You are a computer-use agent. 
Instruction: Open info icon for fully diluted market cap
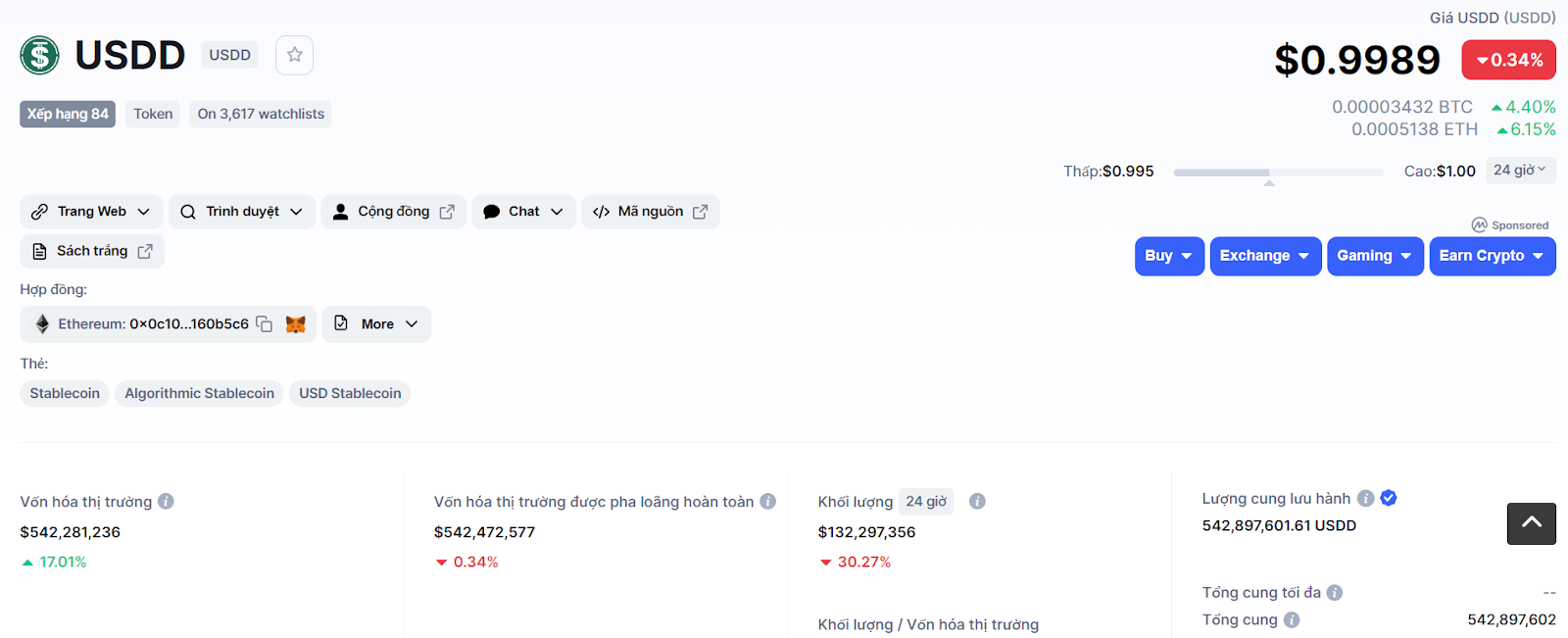(767, 501)
